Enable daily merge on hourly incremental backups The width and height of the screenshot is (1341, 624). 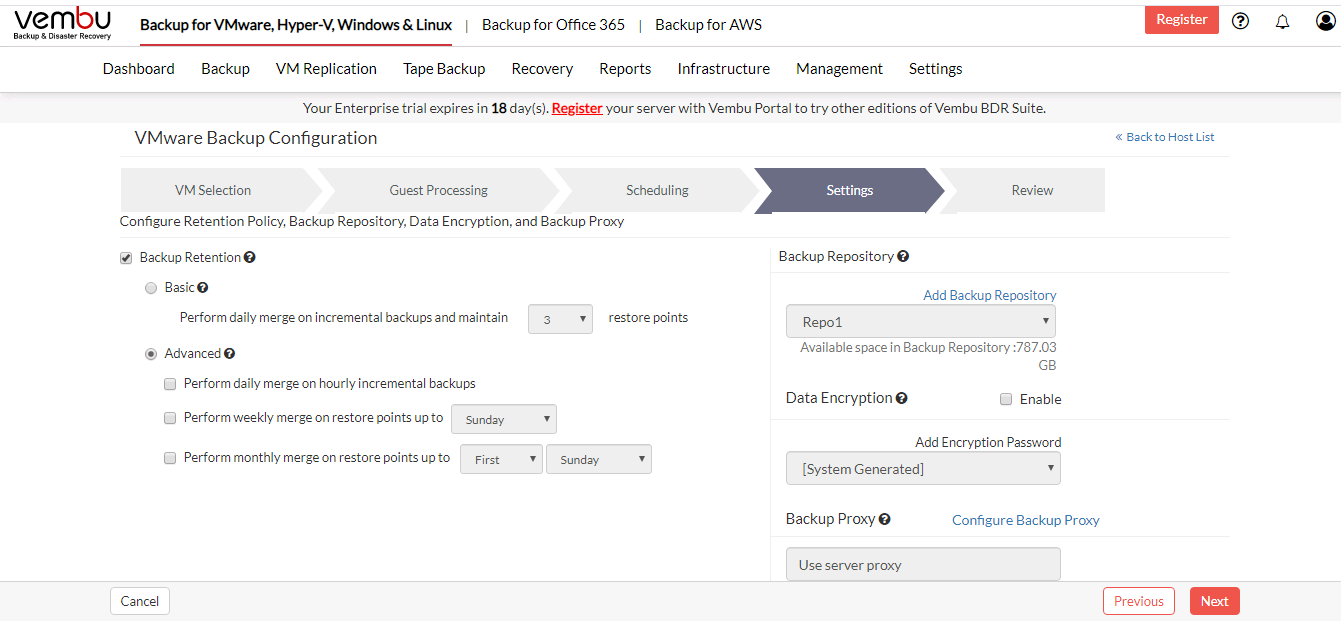click(170, 384)
